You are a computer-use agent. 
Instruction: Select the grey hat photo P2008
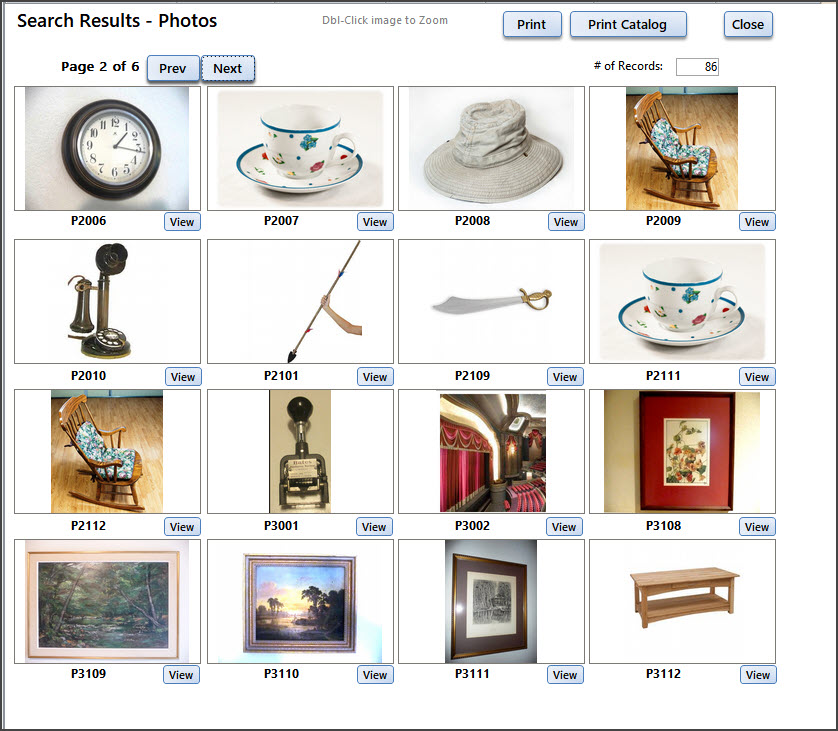[x=491, y=149]
